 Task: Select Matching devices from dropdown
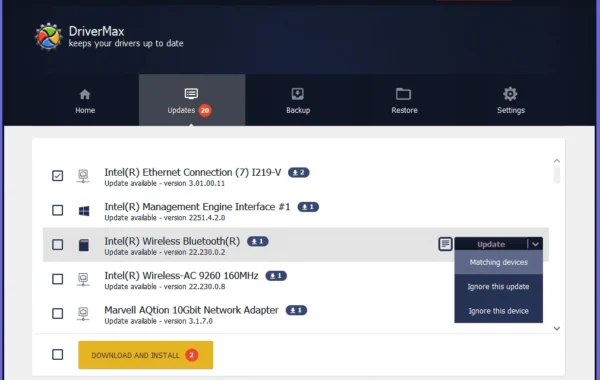tap(499, 263)
